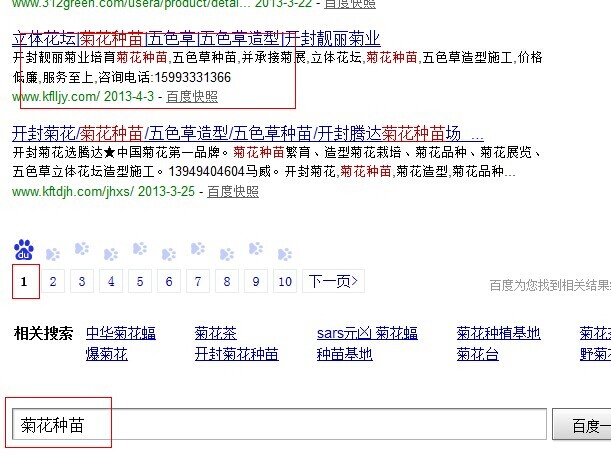Go to results page 2

[53, 281]
